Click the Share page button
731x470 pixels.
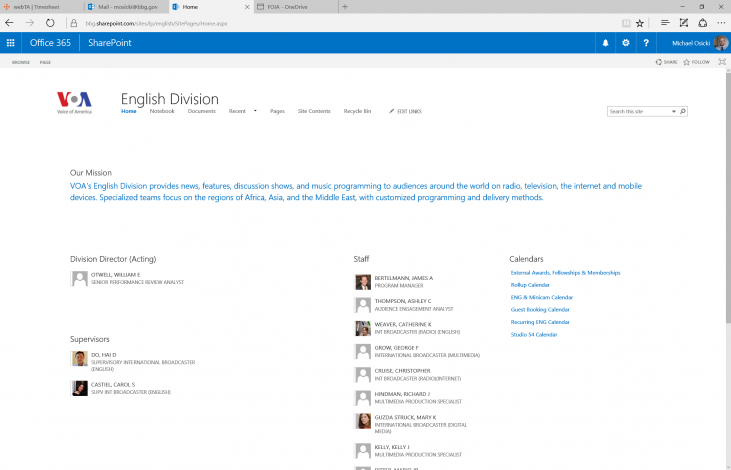[667, 62]
